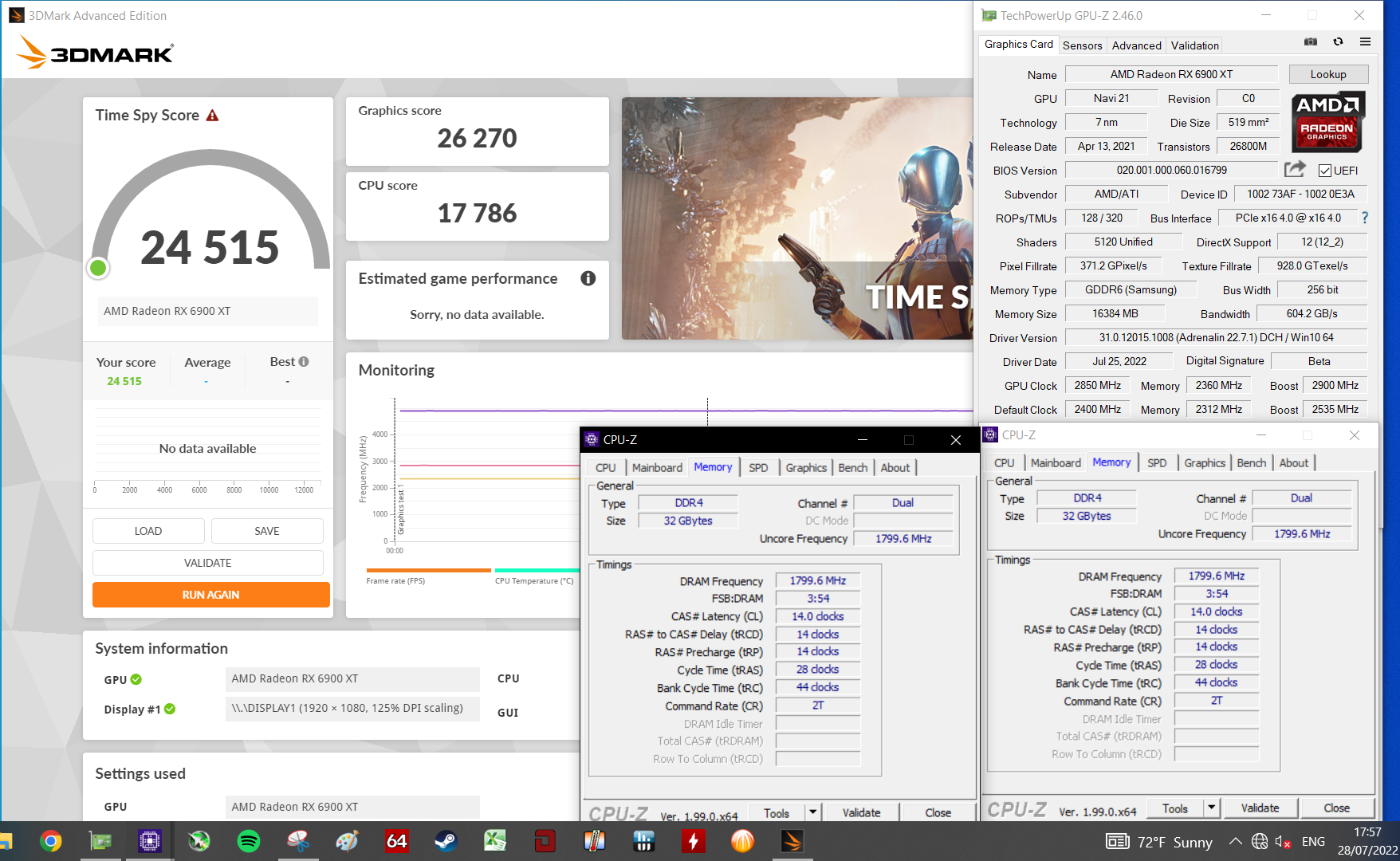Viewport: 1400px width, 861px height.
Task: Show hidden system tray icons
Action: pyautogui.click(x=1235, y=842)
